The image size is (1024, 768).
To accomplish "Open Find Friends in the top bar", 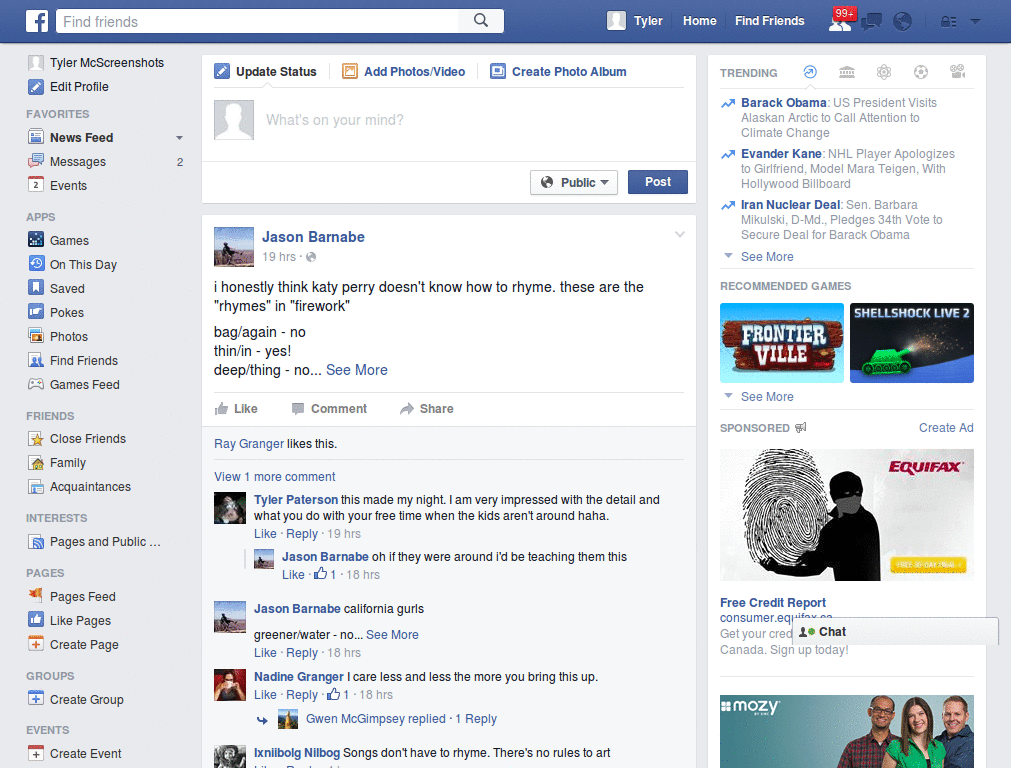I will [769, 21].
